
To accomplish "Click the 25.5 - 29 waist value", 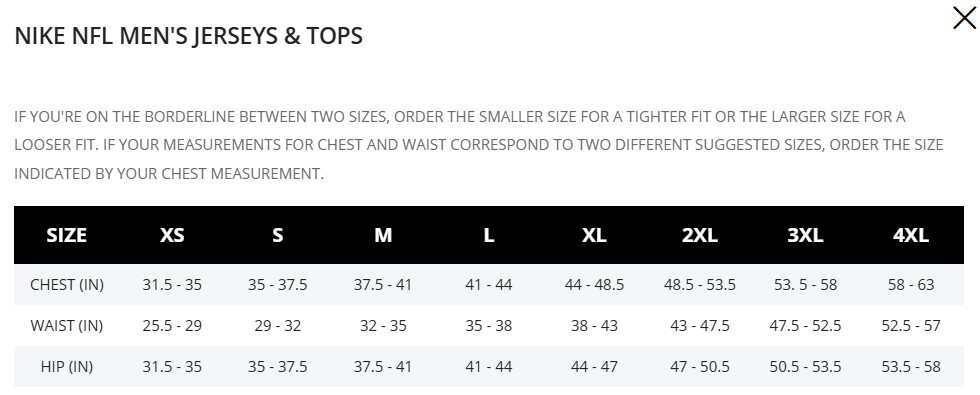I will point(172,326).
